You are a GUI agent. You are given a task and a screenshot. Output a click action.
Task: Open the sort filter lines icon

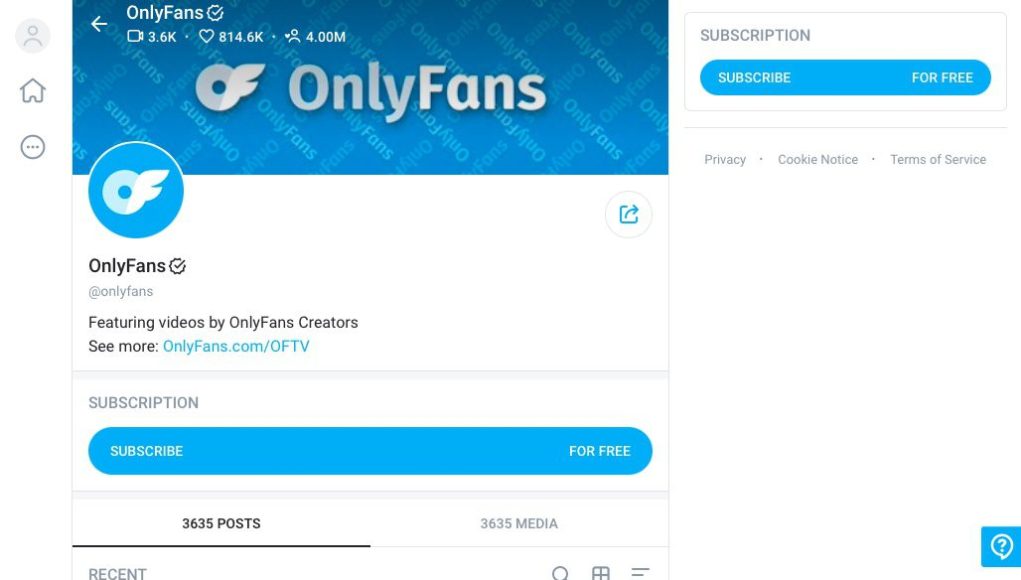[640, 573]
